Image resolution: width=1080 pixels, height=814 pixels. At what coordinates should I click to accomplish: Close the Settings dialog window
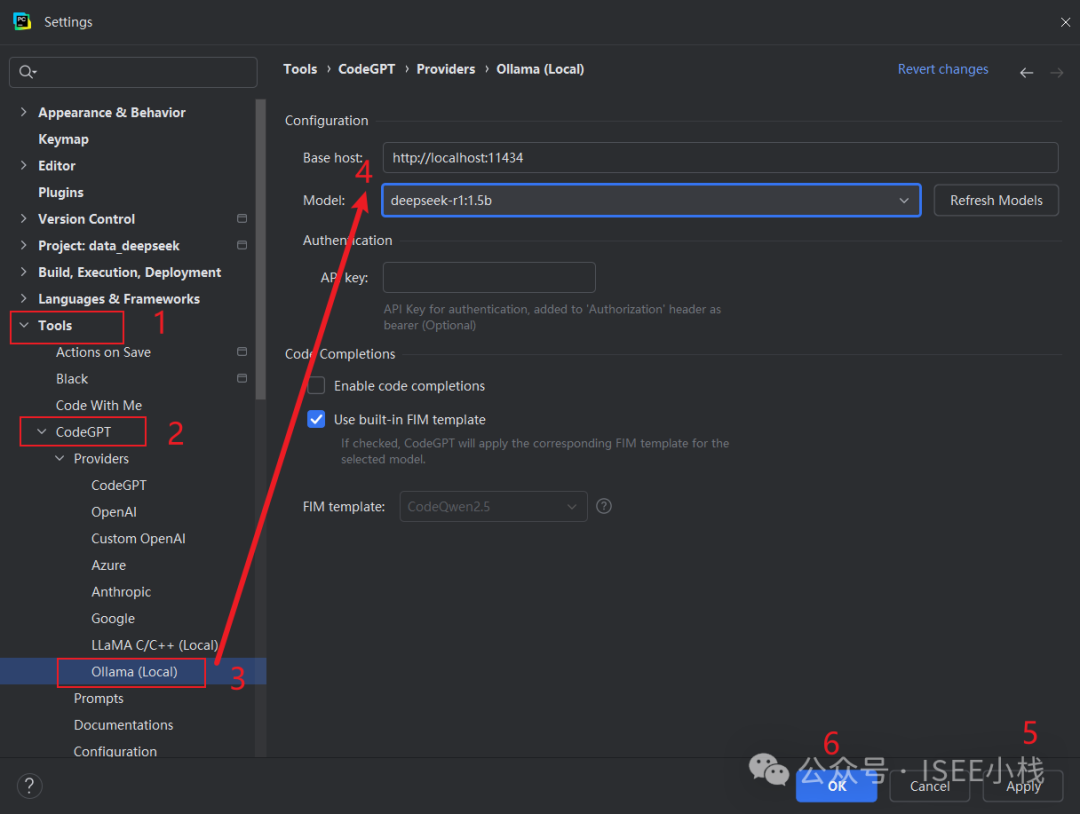[1065, 22]
